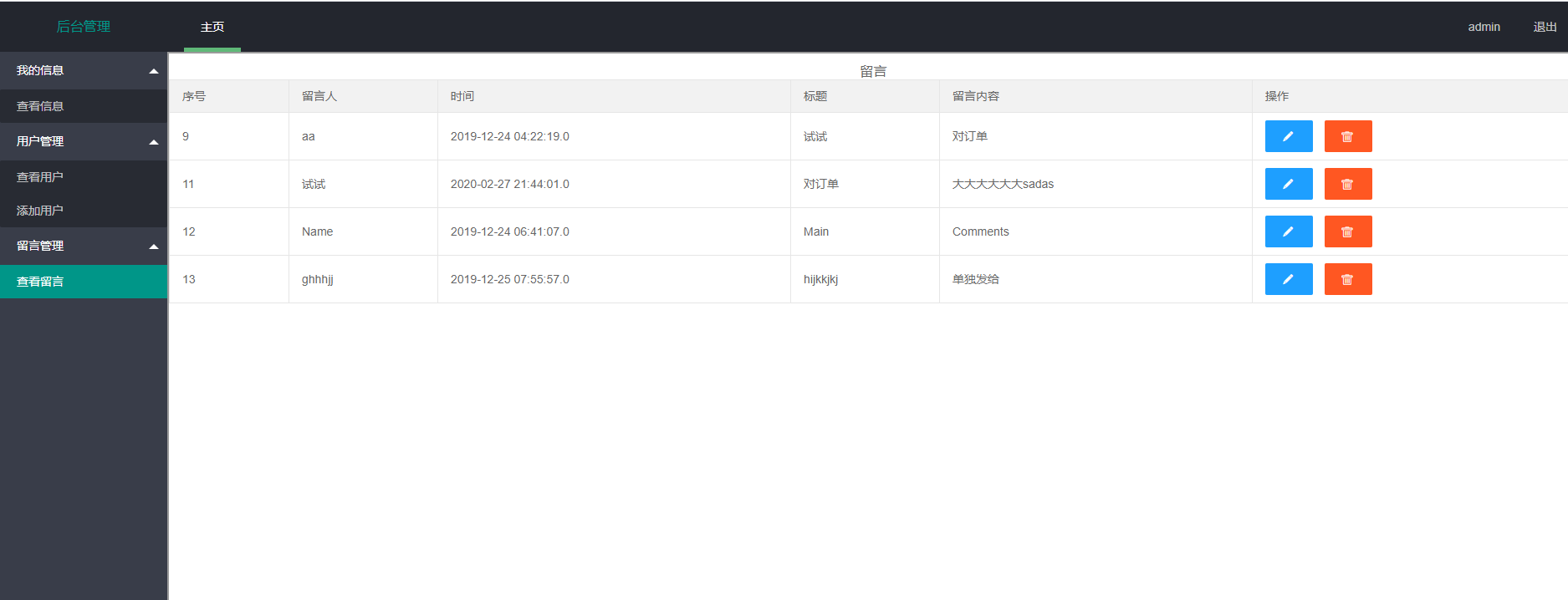The image size is (1568, 600).
Task: Click the admin account link
Action: coord(1484,27)
